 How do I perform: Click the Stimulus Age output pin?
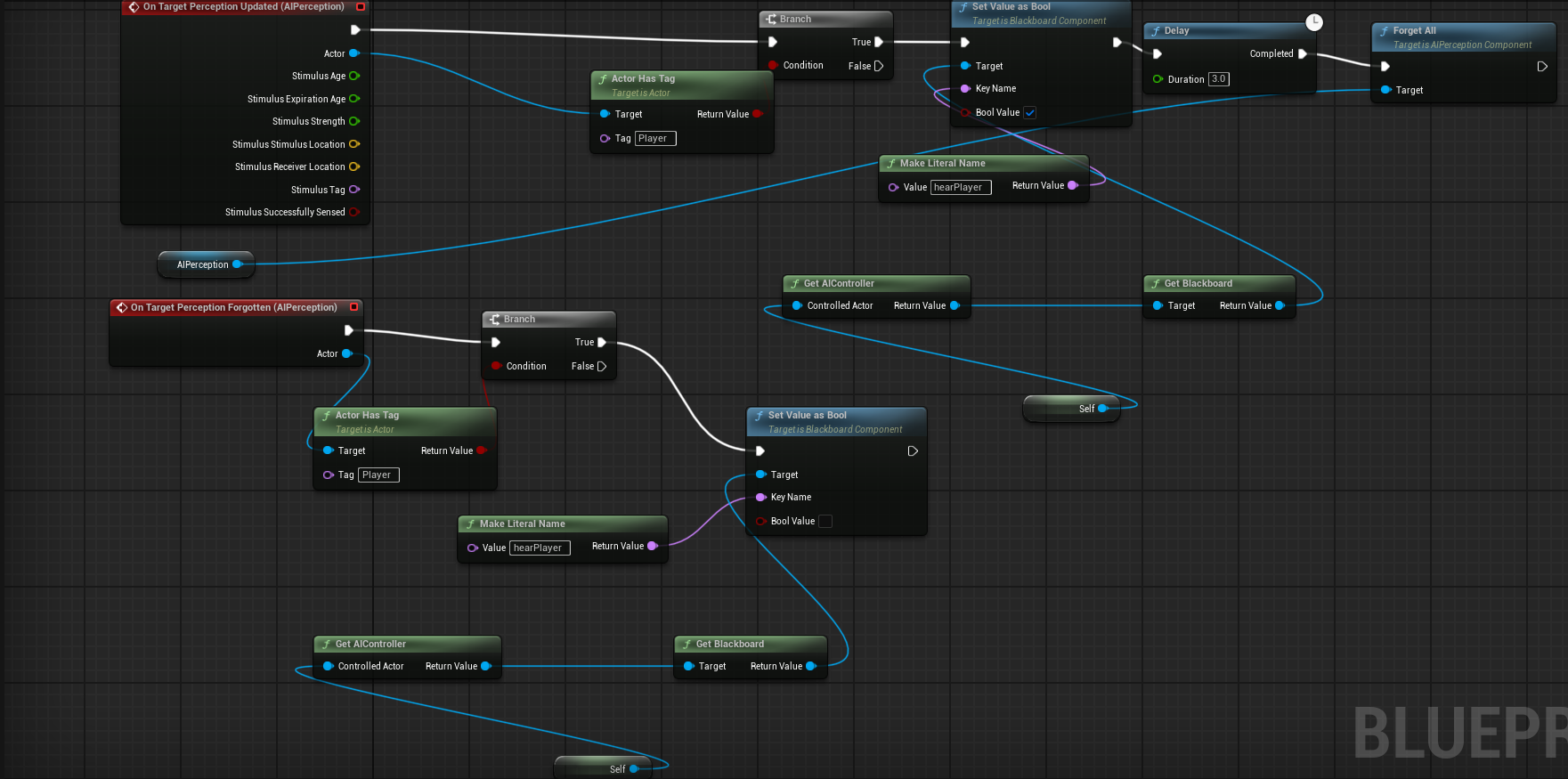[x=354, y=77]
